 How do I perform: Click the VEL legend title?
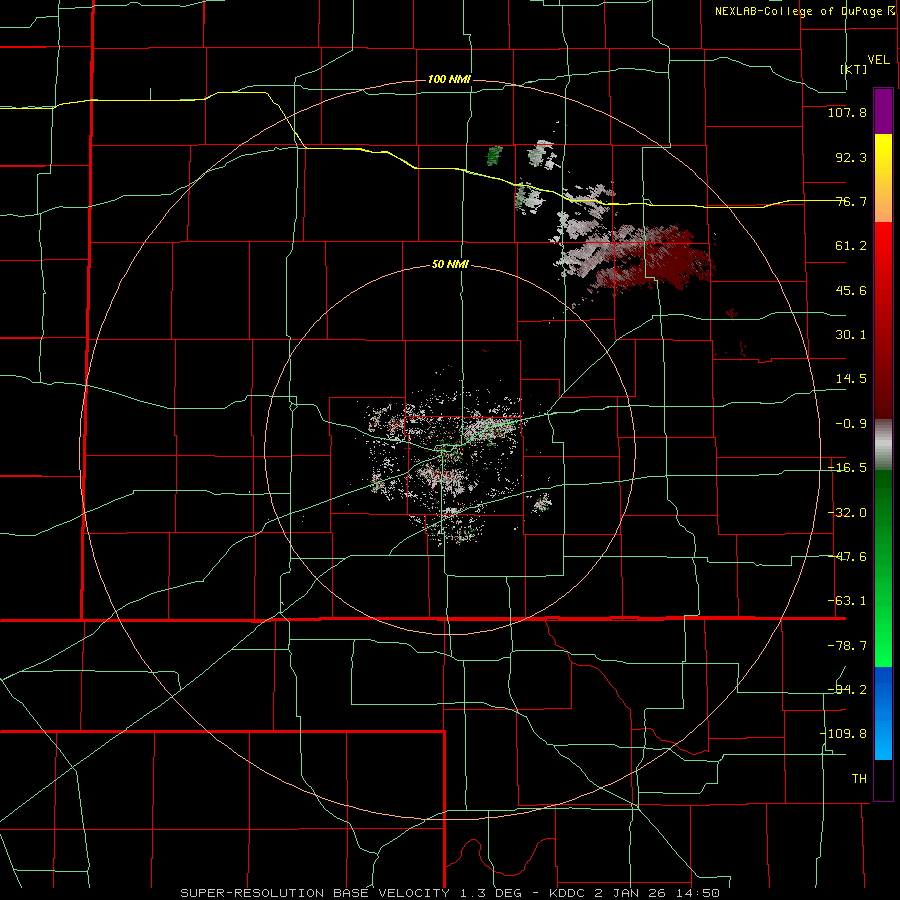[x=878, y=60]
